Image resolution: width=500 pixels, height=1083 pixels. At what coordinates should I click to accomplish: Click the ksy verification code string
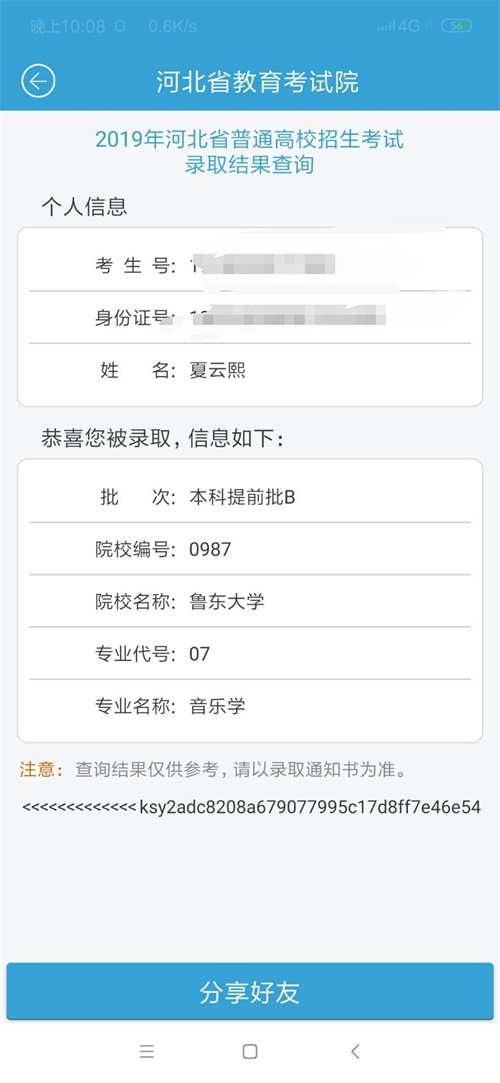pos(310,807)
